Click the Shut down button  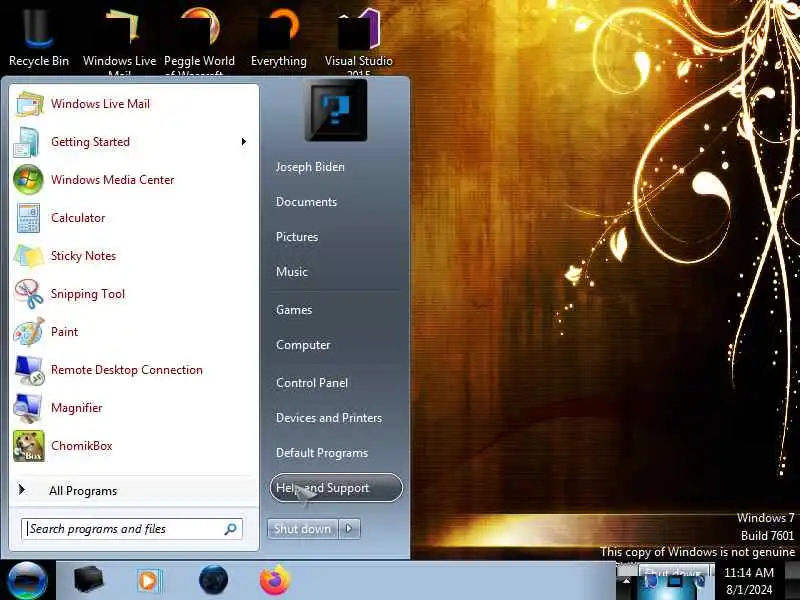click(x=303, y=529)
